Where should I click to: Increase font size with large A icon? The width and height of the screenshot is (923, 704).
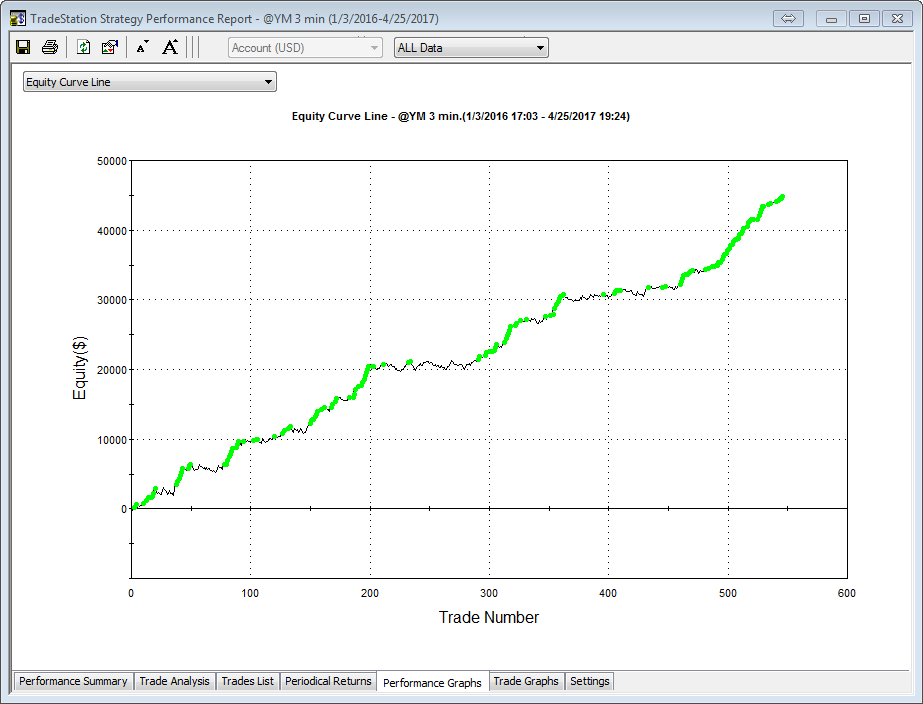click(170, 47)
